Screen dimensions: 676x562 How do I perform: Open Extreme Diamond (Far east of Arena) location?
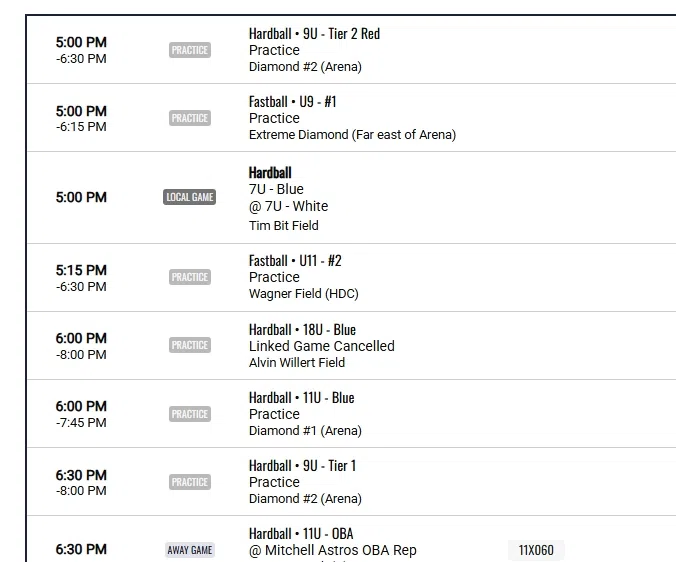pyautogui.click(x=352, y=135)
